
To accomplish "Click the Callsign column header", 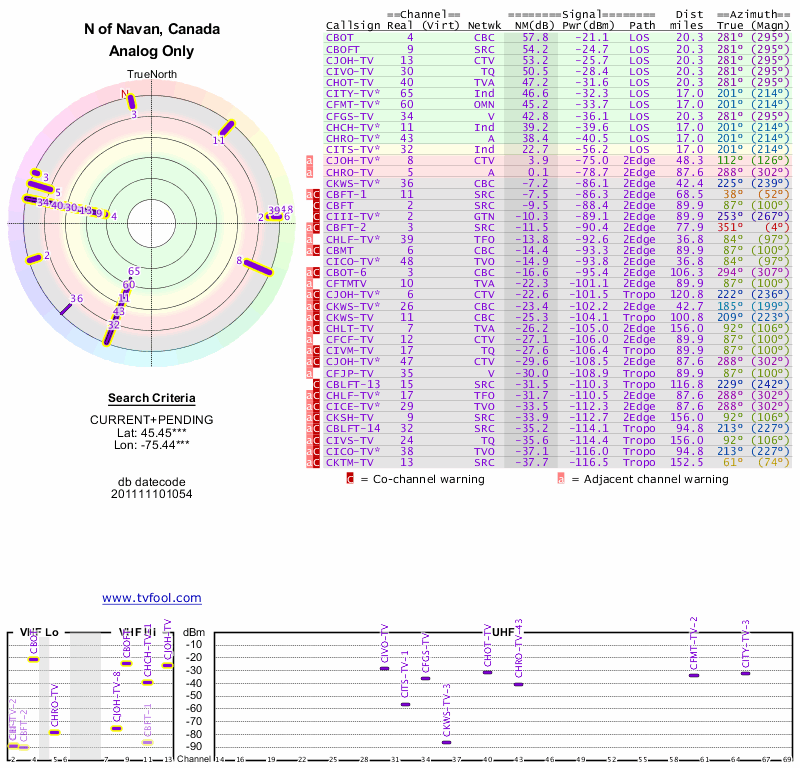I will [352, 25].
